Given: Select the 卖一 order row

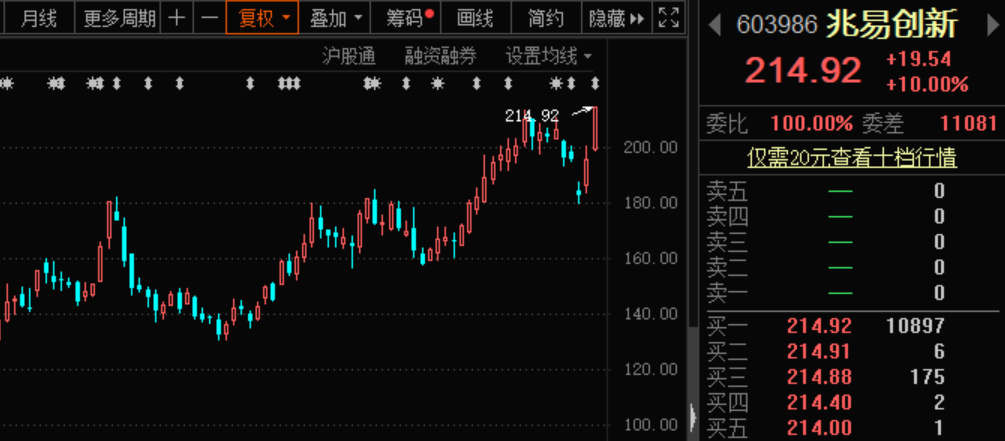Looking at the screenshot, I should tap(852, 294).
